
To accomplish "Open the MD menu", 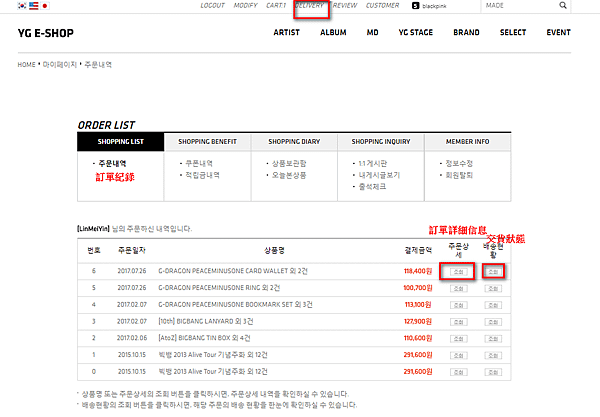I will (x=372, y=33).
